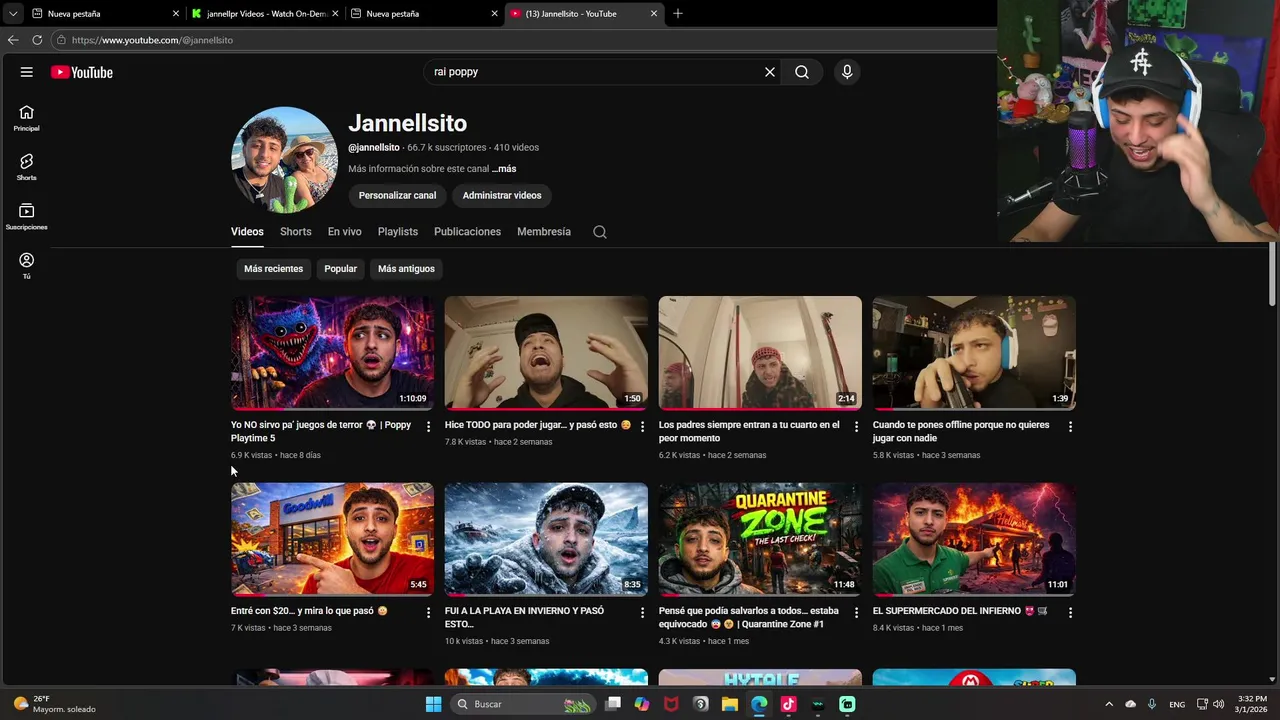Open the Tú sidebar item
1280x720 pixels.
point(27,265)
